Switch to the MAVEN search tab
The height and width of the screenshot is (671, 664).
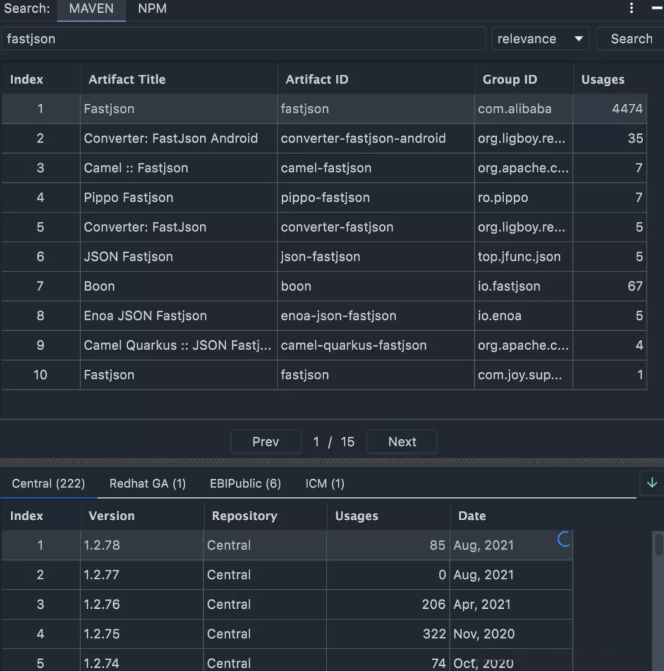click(91, 9)
